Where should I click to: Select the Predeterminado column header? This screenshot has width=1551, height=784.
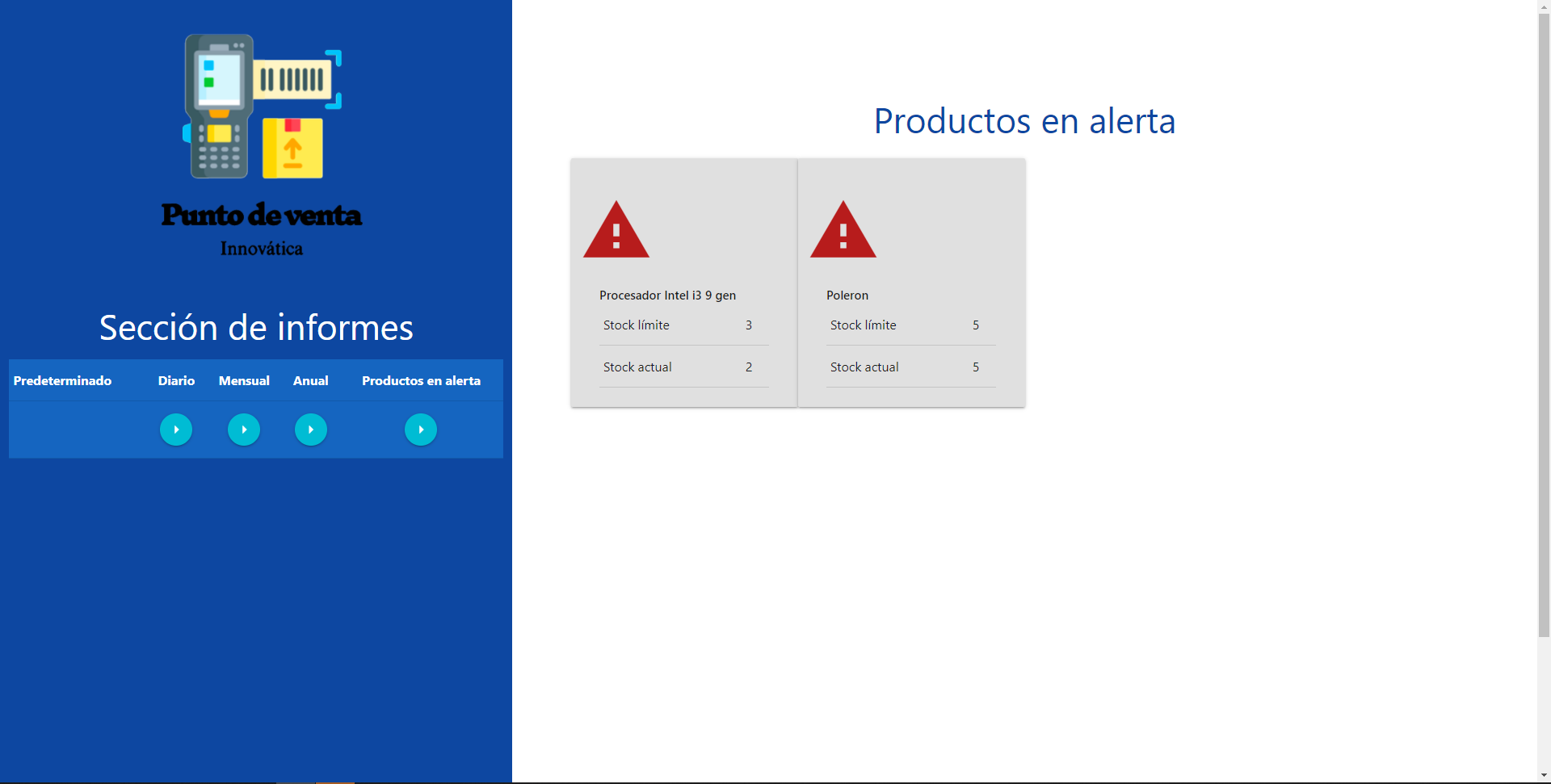pyautogui.click(x=62, y=381)
